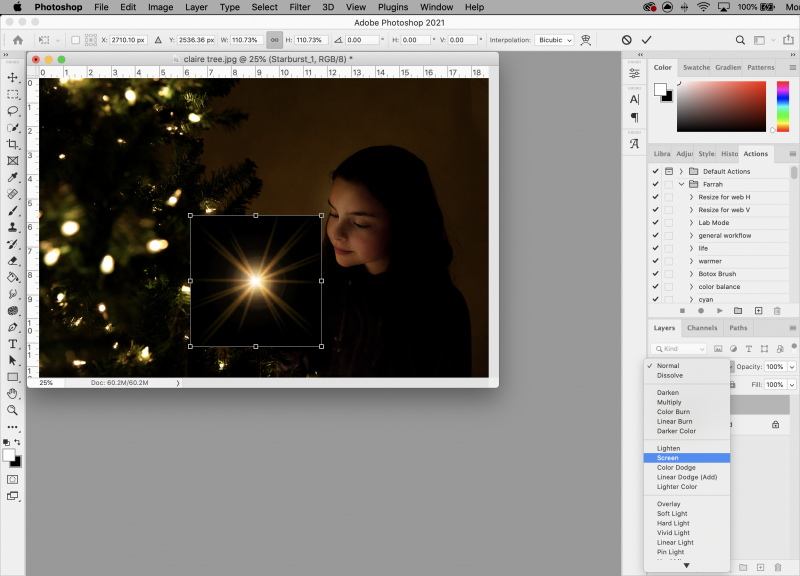Collapse the Farrah action set
800x576 pixels.
point(681,184)
